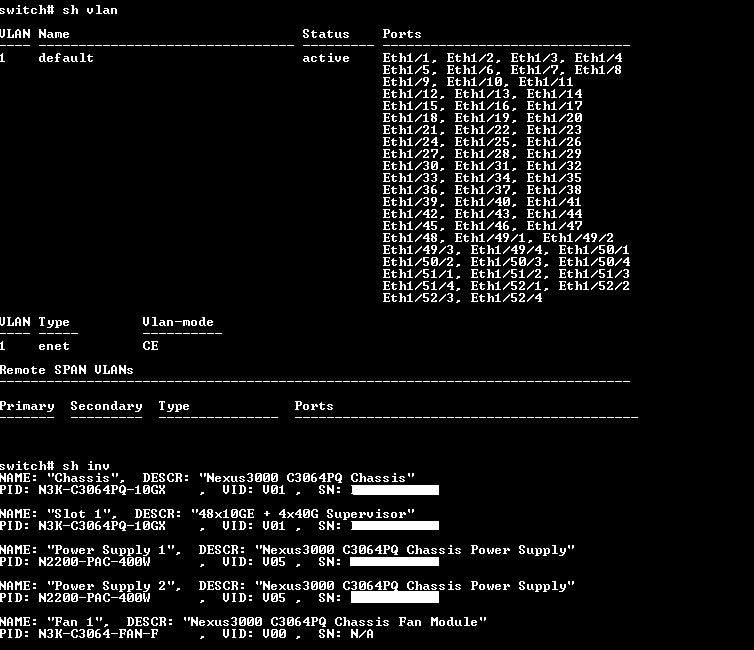Select port 'Eth1/29'
Image resolution: width=754 pixels, height=650 pixels.
(x=554, y=154)
